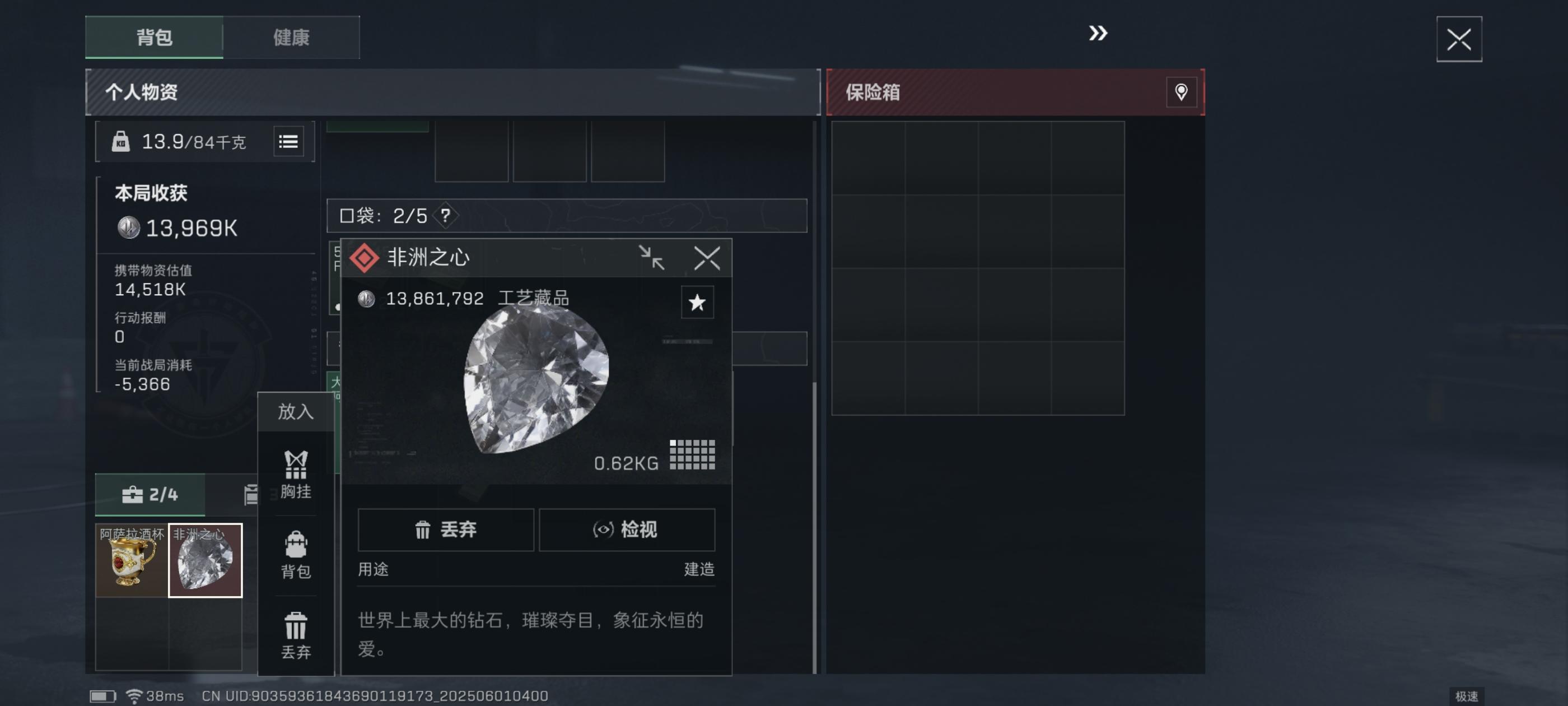Select the 非洲之心 diamond thumbnail
Image resolution: width=1568 pixels, height=706 pixels.
(205, 560)
